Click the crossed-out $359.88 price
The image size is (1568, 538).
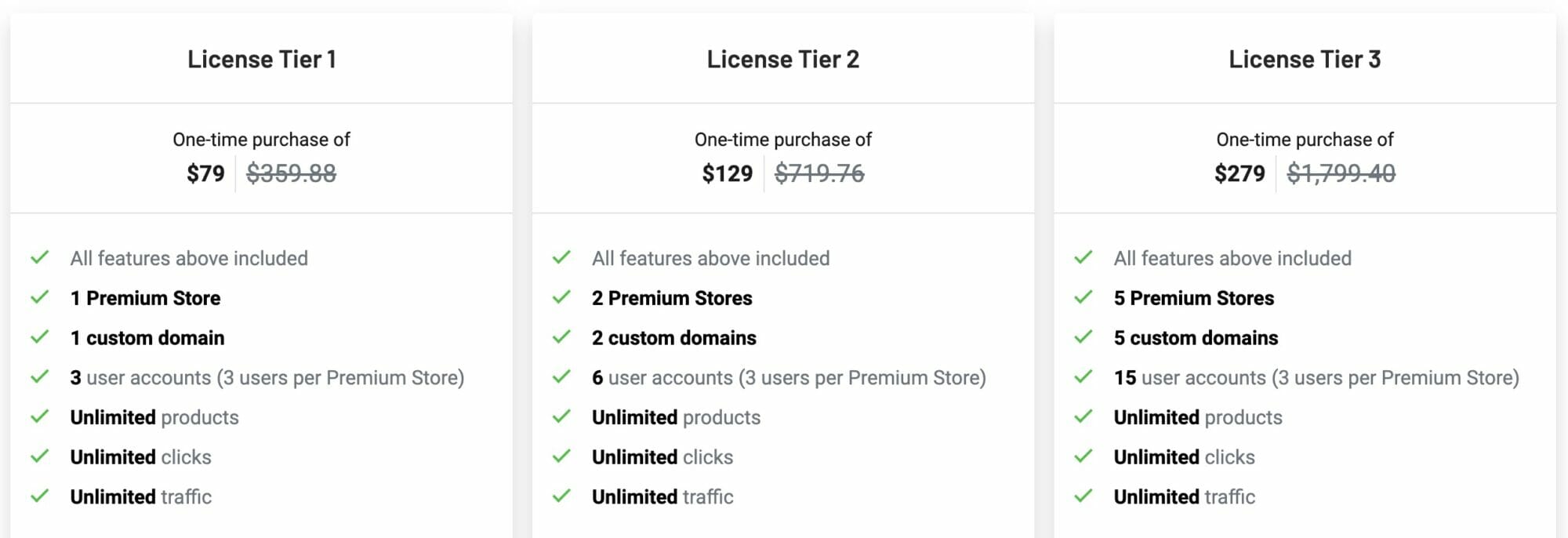(292, 173)
